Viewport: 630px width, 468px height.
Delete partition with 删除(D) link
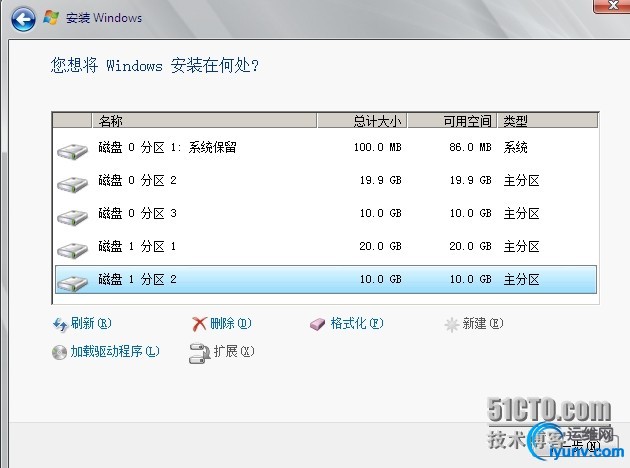[231, 323]
